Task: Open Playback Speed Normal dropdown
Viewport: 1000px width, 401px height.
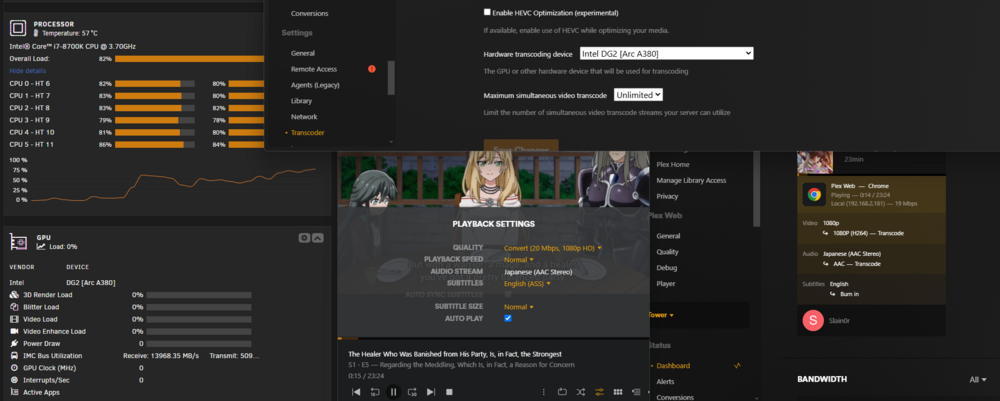Action: tap(518, 259)
